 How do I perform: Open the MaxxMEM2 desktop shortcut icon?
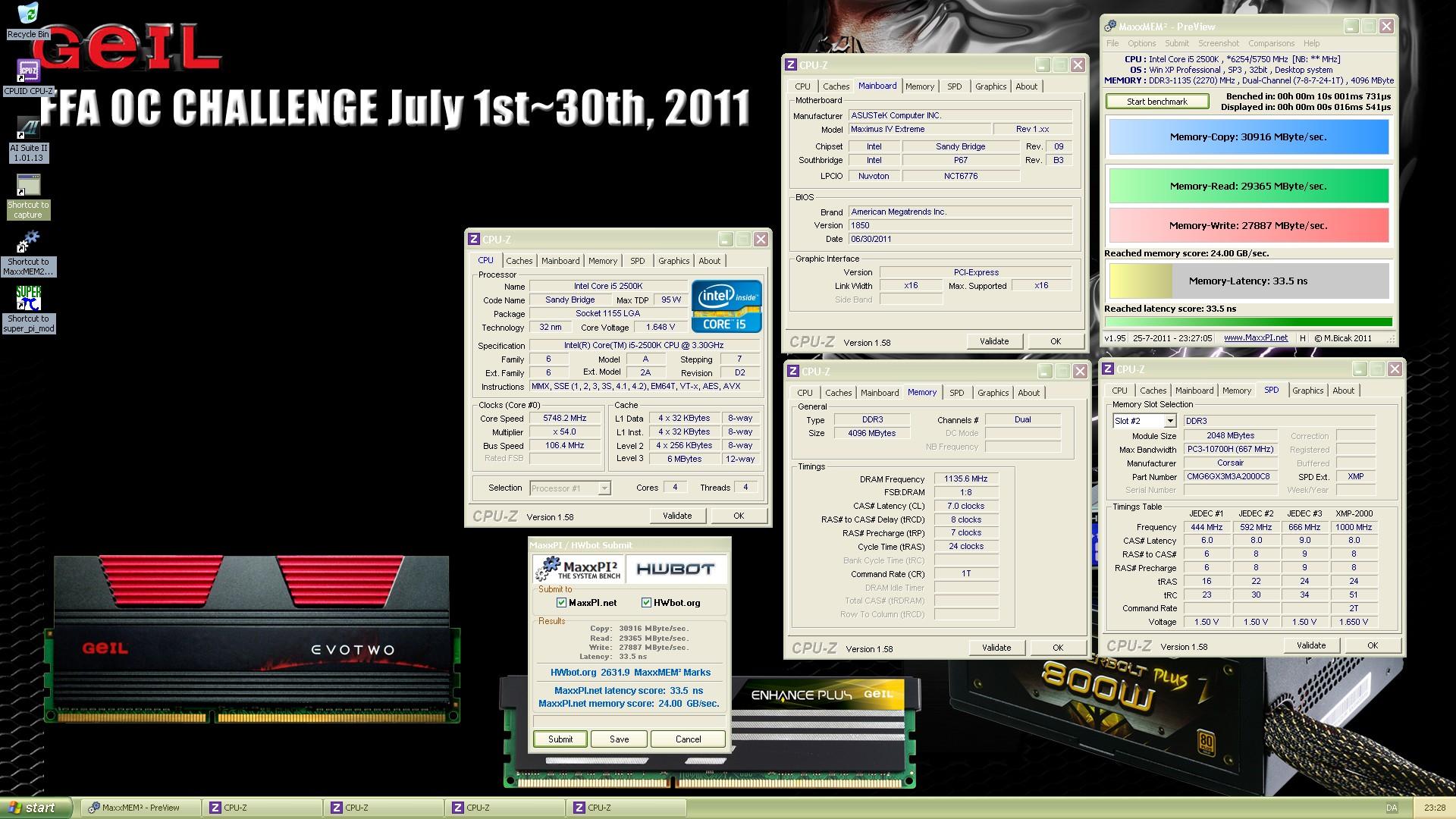[28, 254]
